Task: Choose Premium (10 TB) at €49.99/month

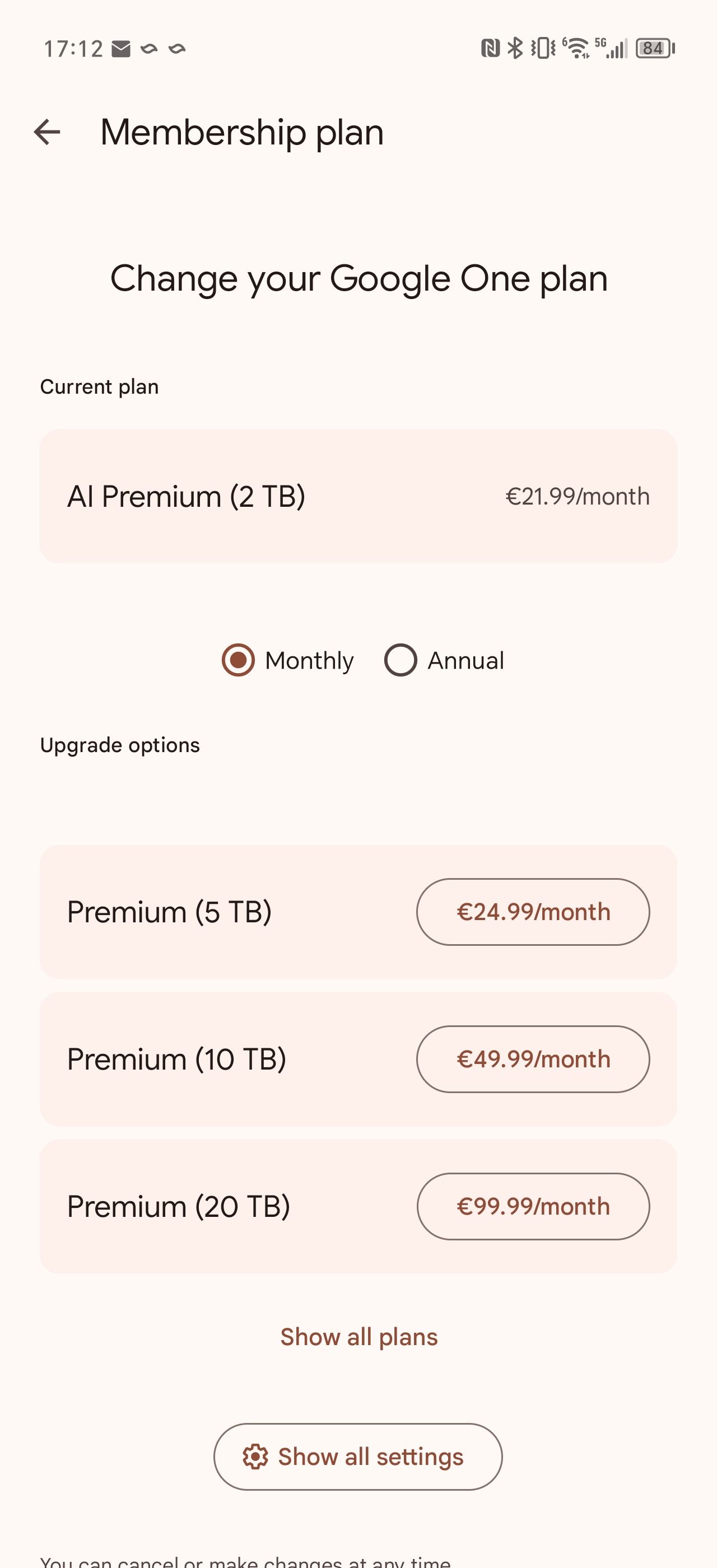Action: coord(533,1059)
